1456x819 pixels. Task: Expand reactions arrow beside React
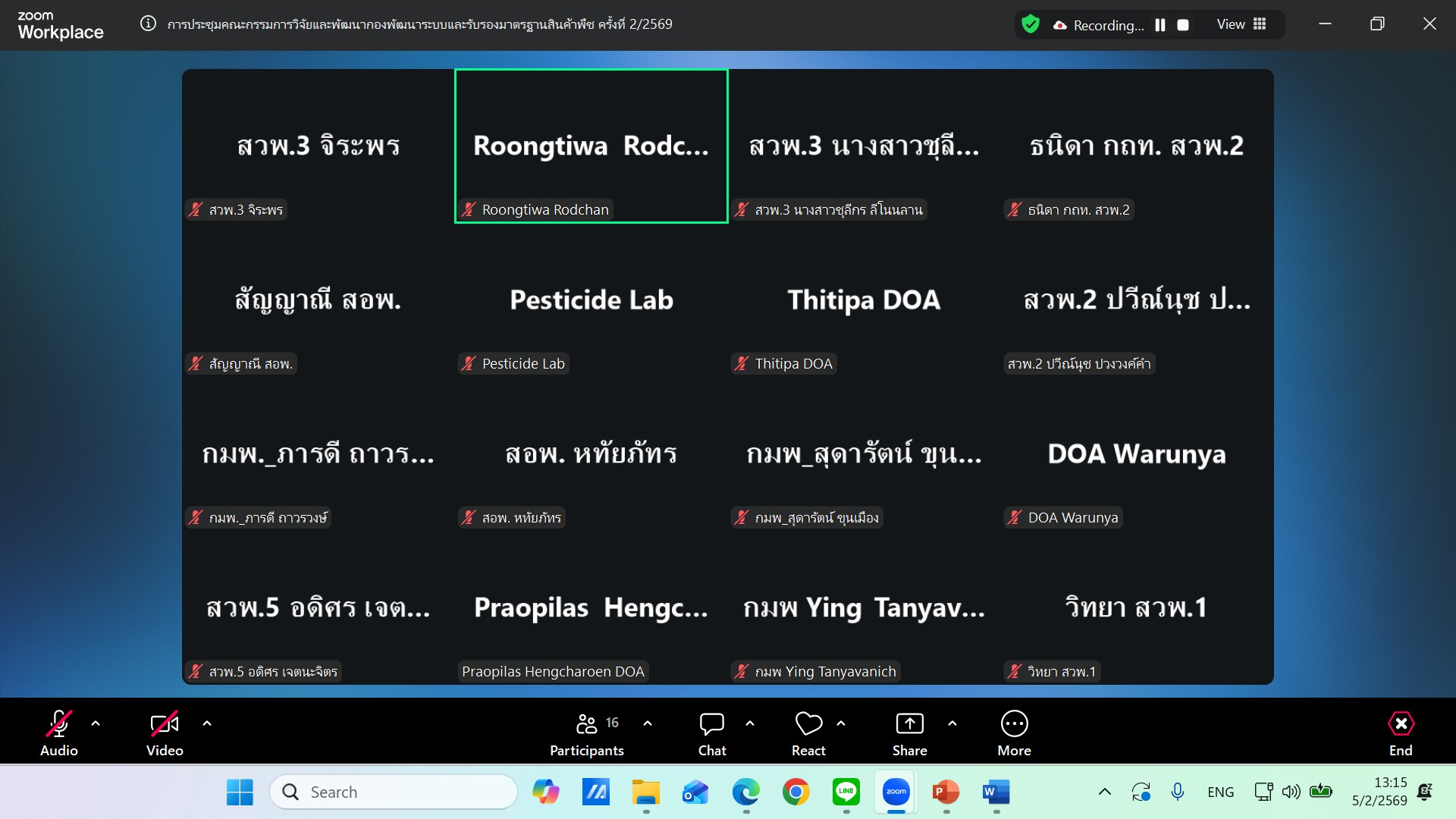(841, 723)
